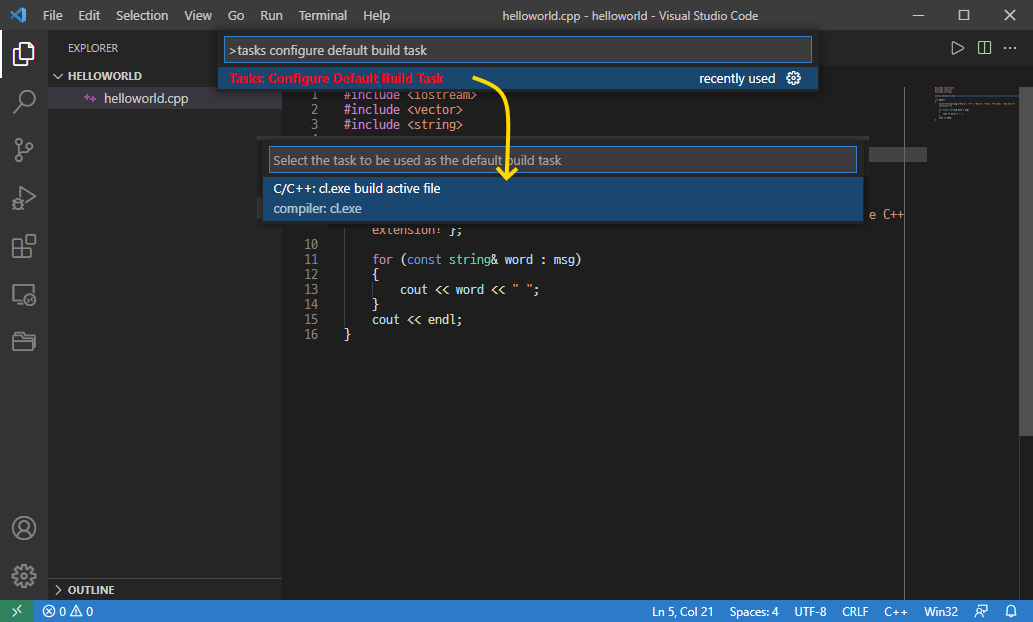This screenshot has width=1033, height=622.
Task: Change encoding via UTF-8 in status bar
Action: coord(810,611)
